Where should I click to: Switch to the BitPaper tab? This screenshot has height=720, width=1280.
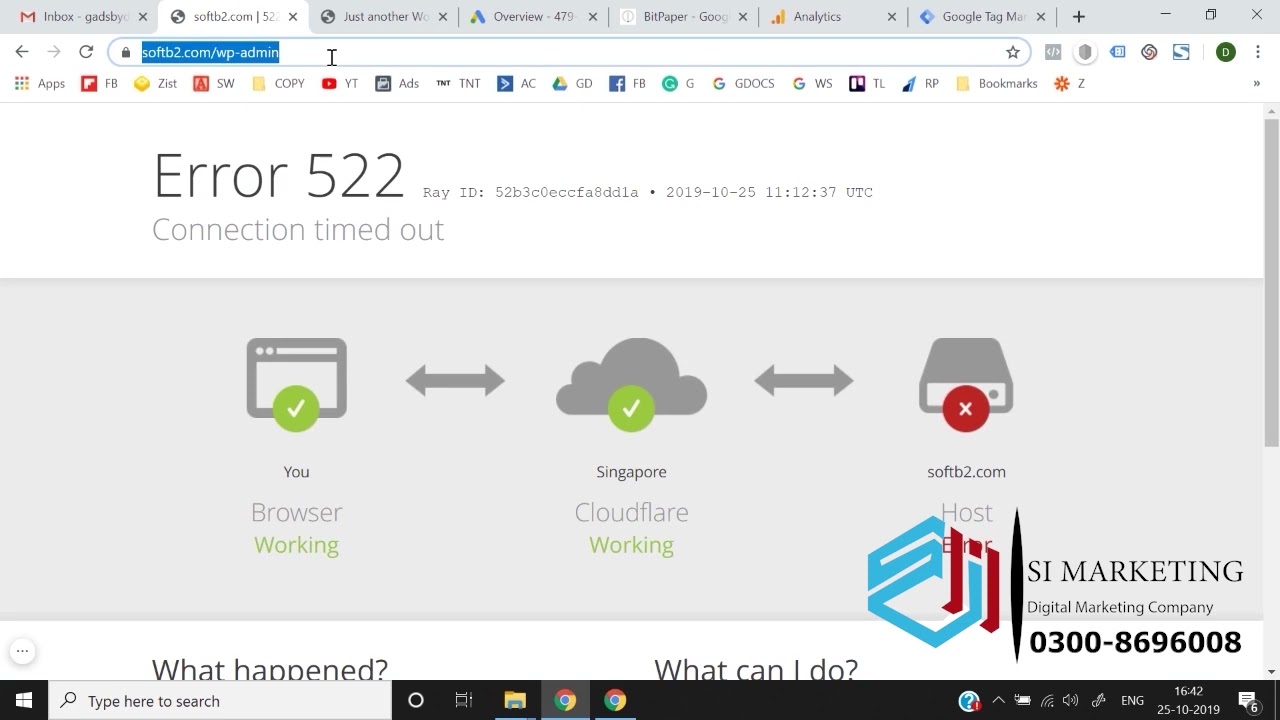pyautogui.click(x=682, y=17)
